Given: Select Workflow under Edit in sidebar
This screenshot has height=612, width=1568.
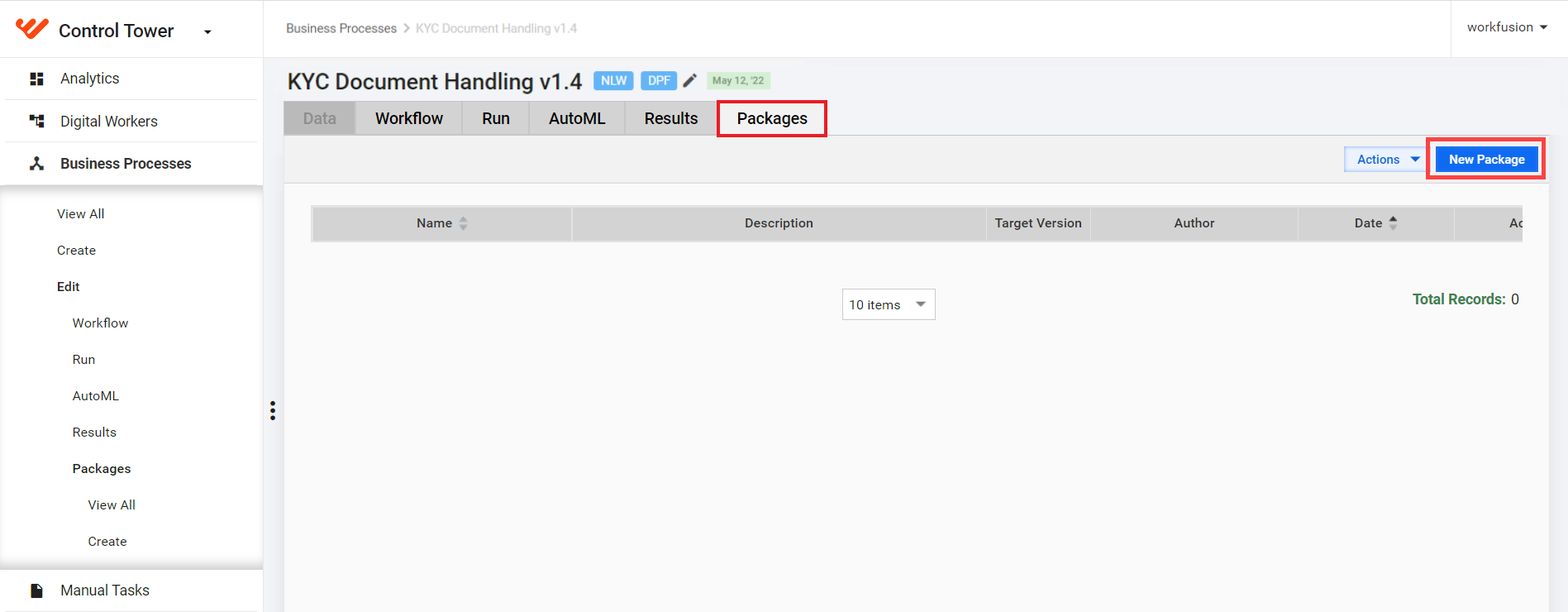Looking at the screenshot, I should [100, 323].
